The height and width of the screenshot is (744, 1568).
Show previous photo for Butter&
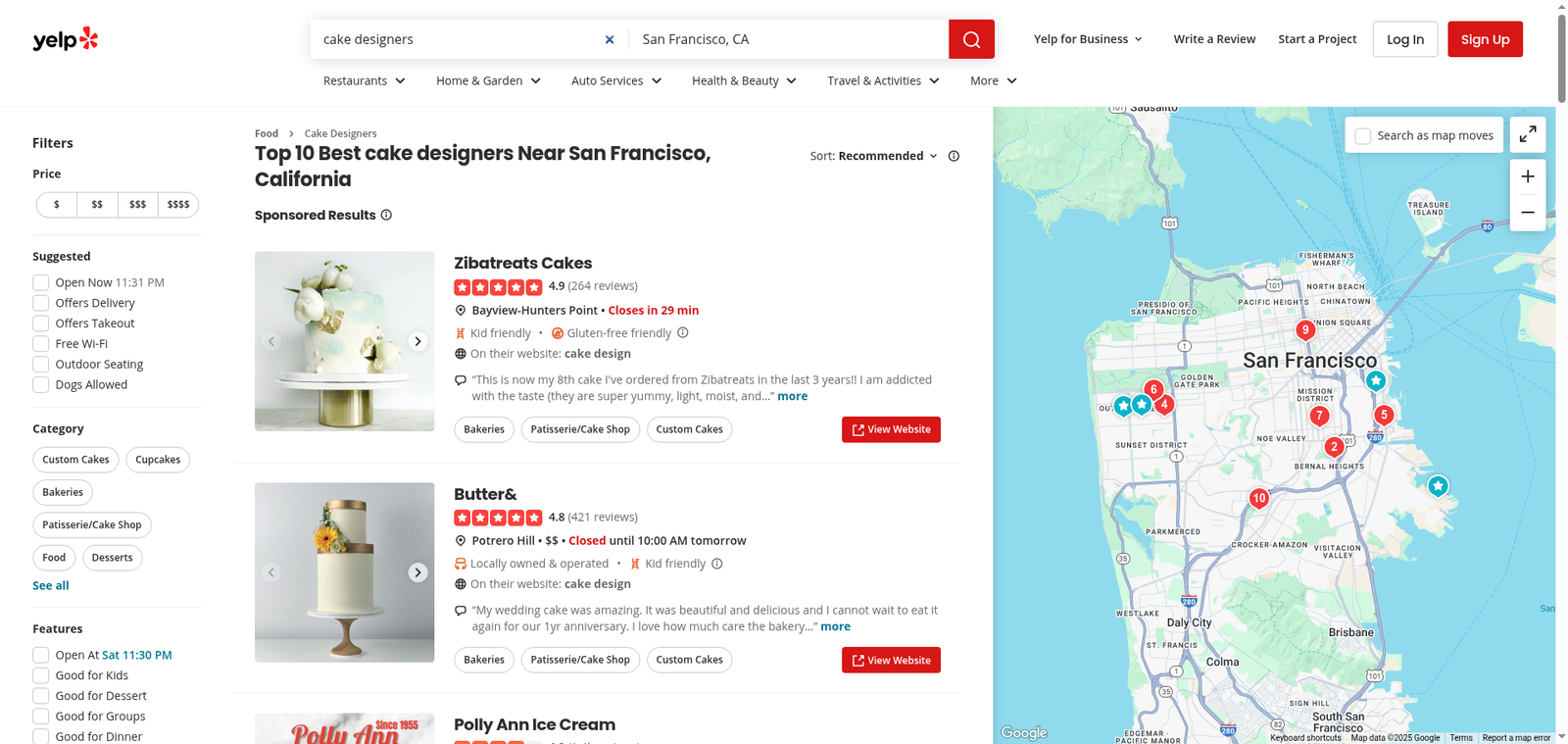(271, 572)
